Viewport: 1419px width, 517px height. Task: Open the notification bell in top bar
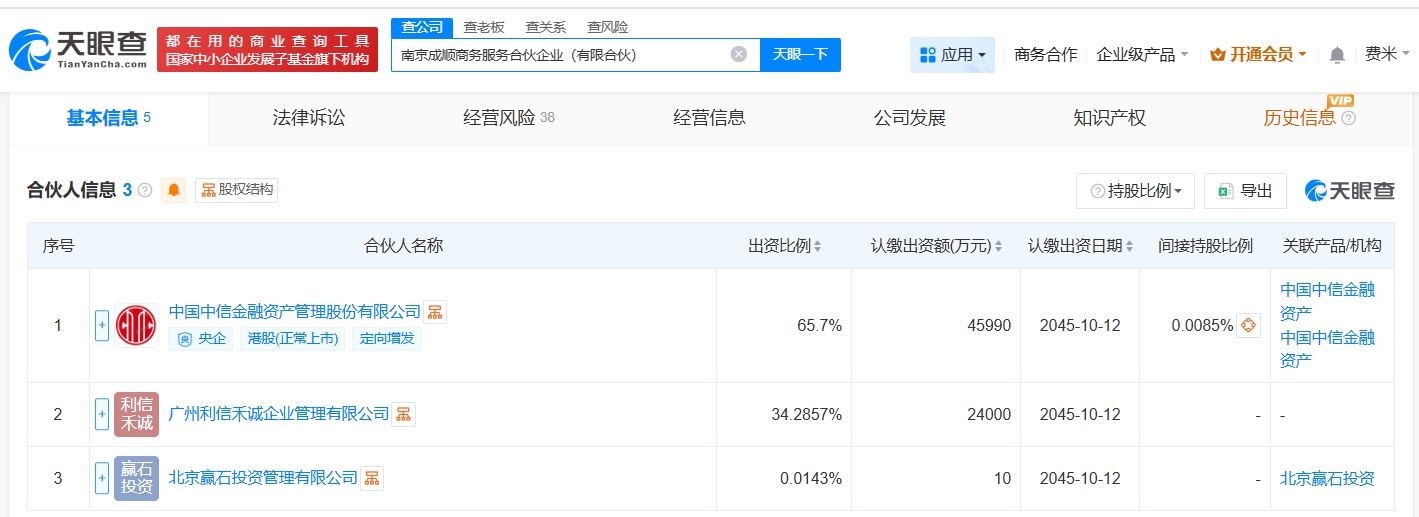click(1337, 55)
